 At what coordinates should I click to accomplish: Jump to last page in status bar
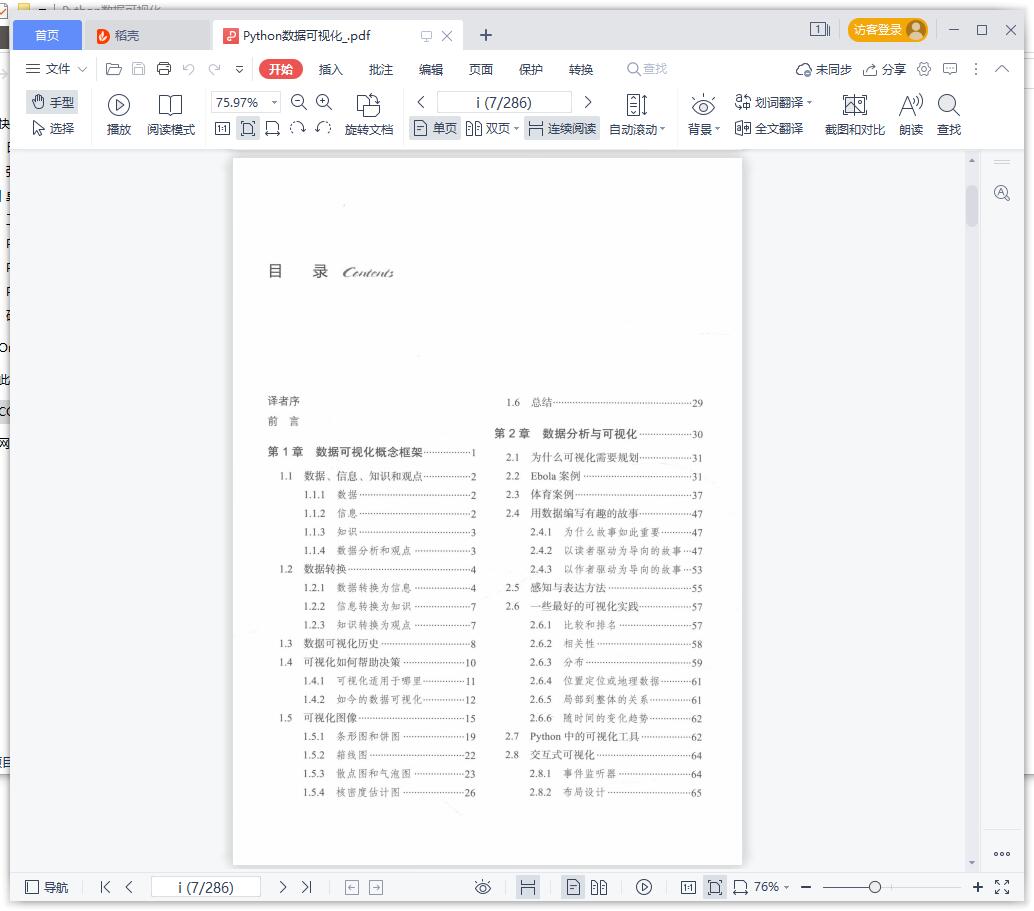click(307, 887)
